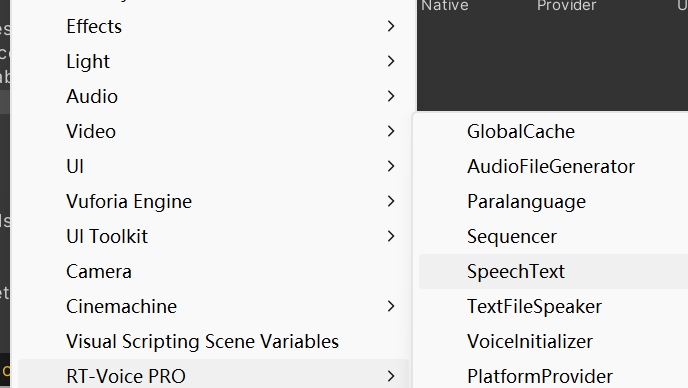Expand arrow next to Cinemachine

point(391,306)
